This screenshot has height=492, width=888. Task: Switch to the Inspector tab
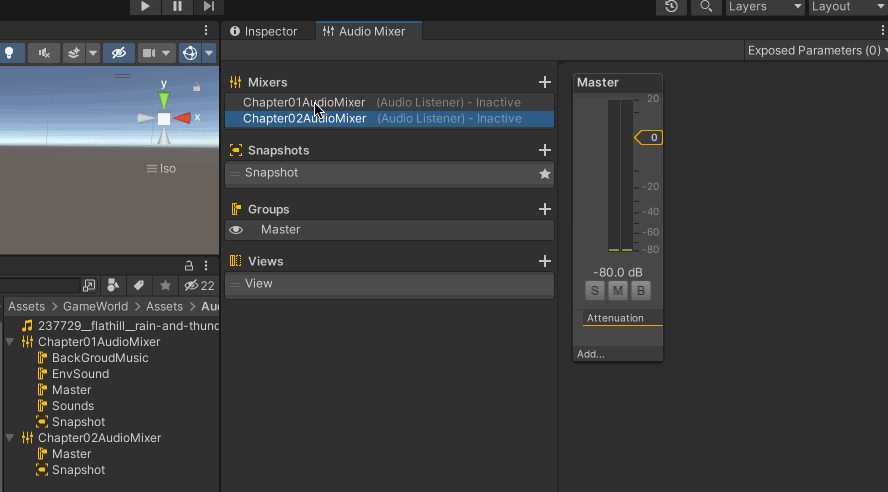point(263,31)
